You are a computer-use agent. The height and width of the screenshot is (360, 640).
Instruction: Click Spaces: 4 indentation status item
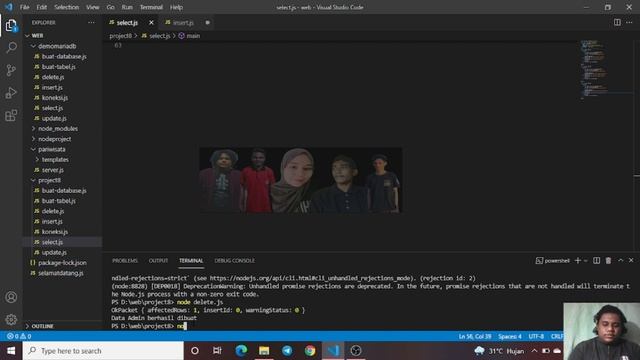(509, 336)
